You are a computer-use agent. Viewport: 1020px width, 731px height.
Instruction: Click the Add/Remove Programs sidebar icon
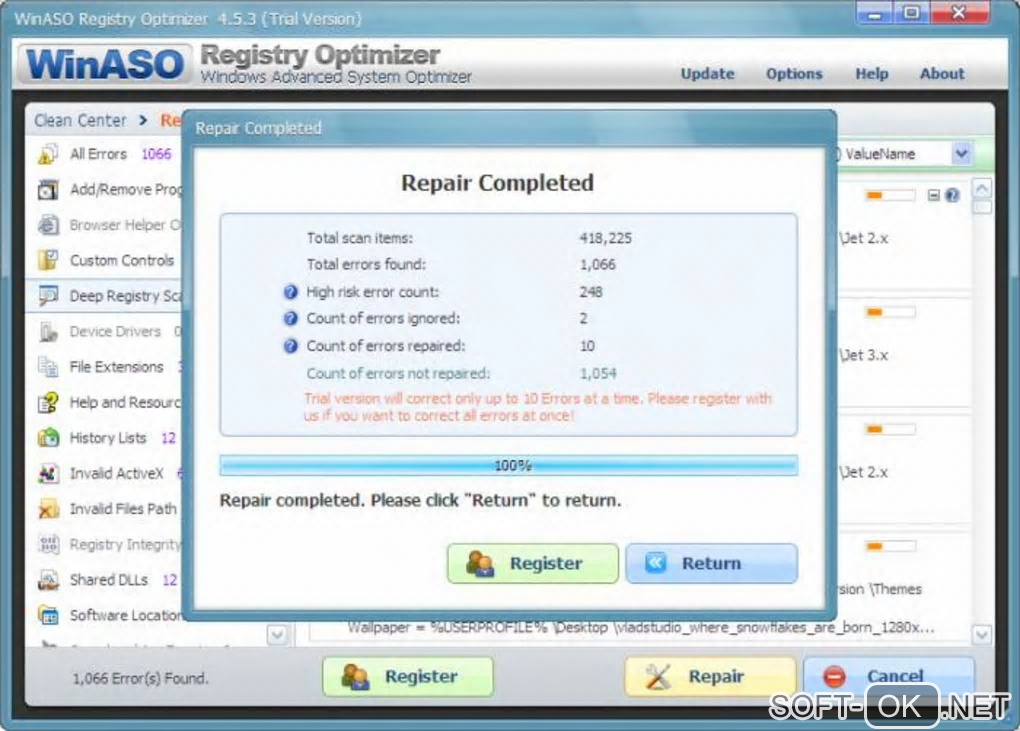[48, 189]
